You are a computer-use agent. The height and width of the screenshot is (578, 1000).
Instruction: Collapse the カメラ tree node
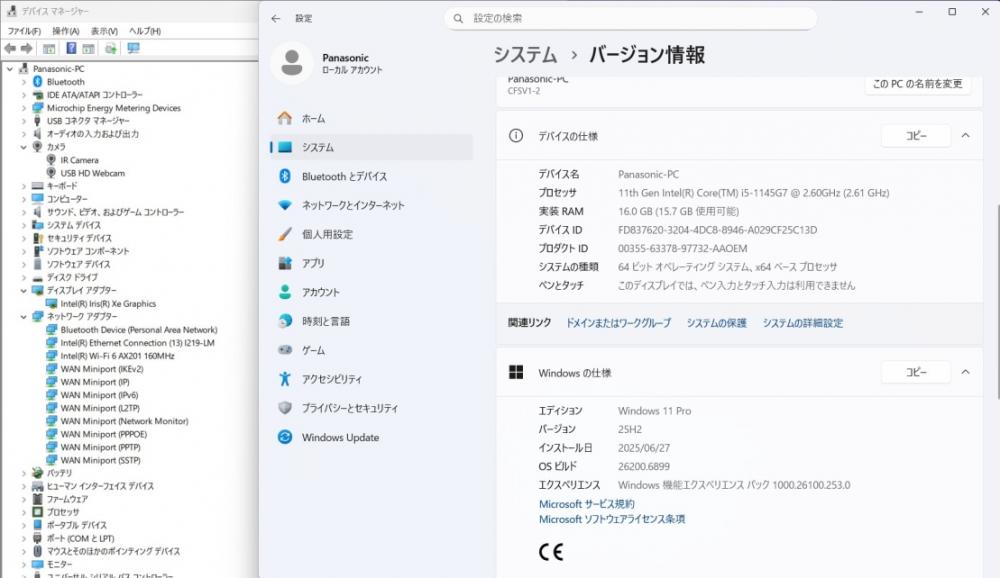pyautogui.click(x=24, y=147)
